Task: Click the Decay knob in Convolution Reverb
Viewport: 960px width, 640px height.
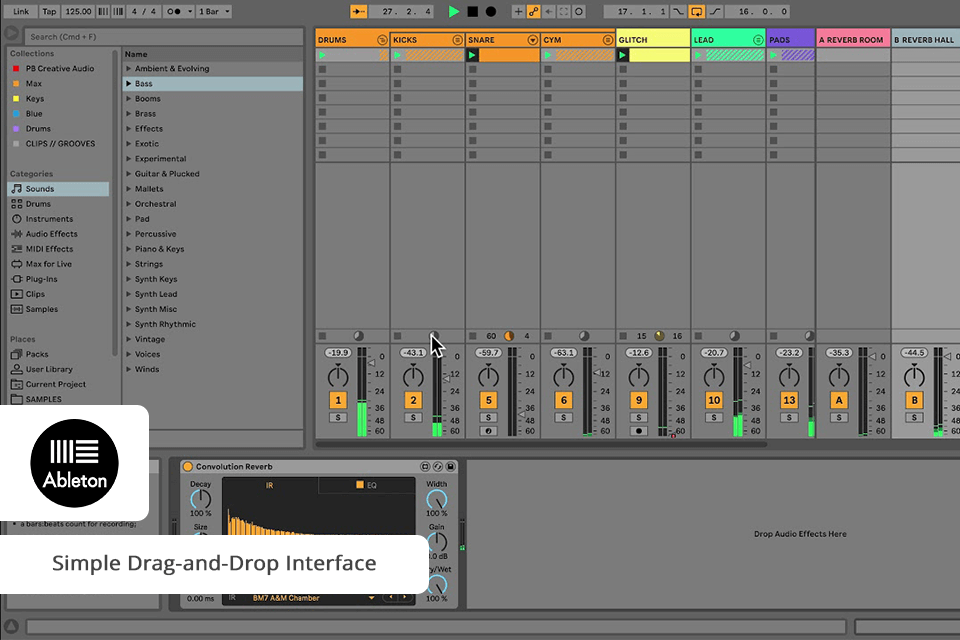Action: pos(200,500)
